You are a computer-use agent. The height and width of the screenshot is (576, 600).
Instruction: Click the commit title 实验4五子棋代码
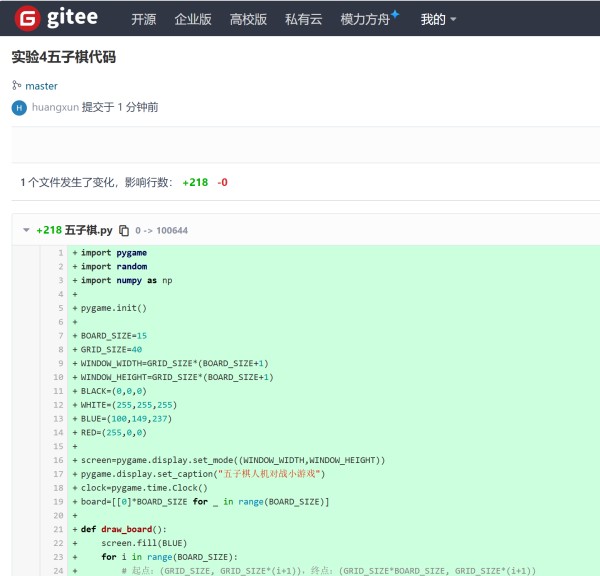(64, 57)
